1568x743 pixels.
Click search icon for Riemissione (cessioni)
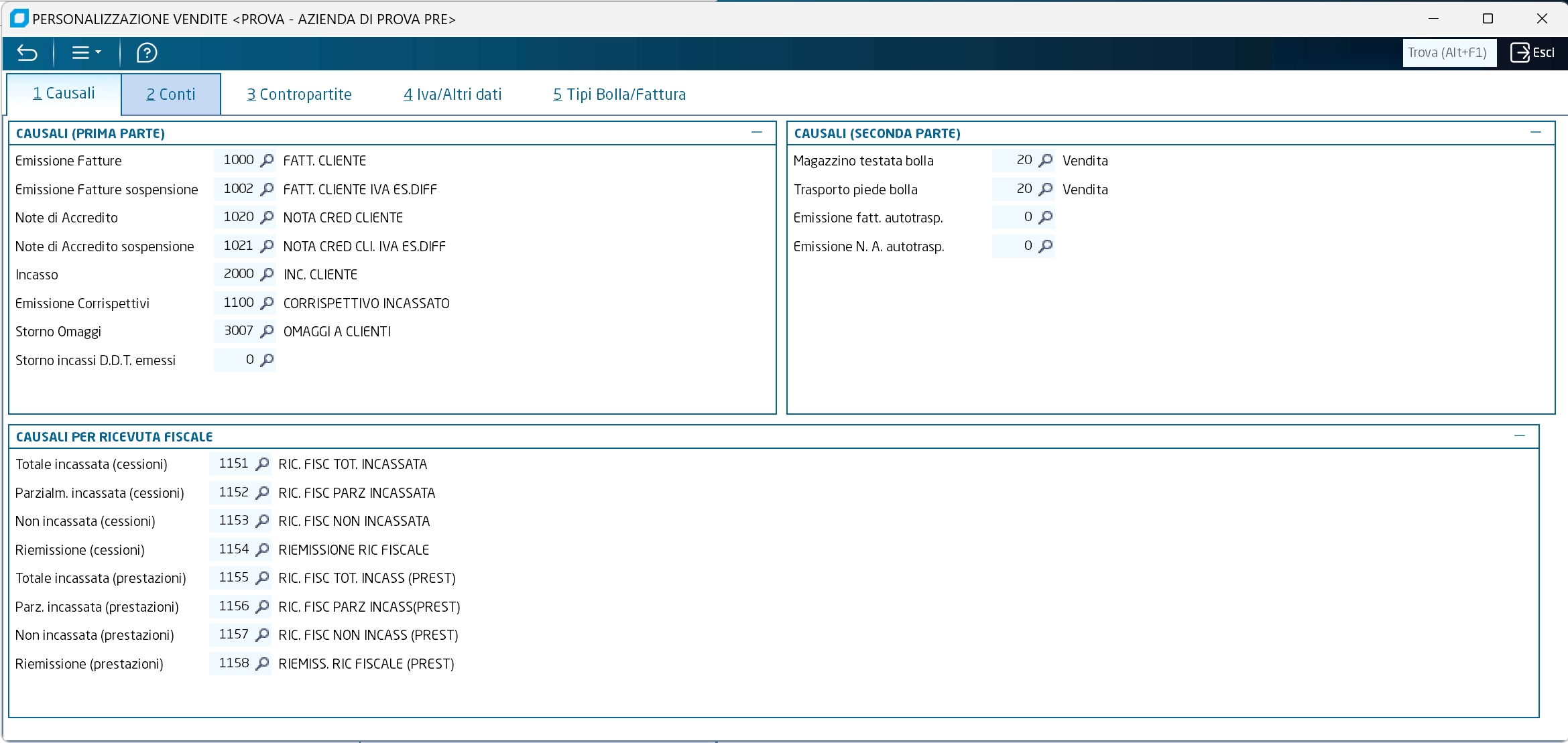tap(263, 549)
